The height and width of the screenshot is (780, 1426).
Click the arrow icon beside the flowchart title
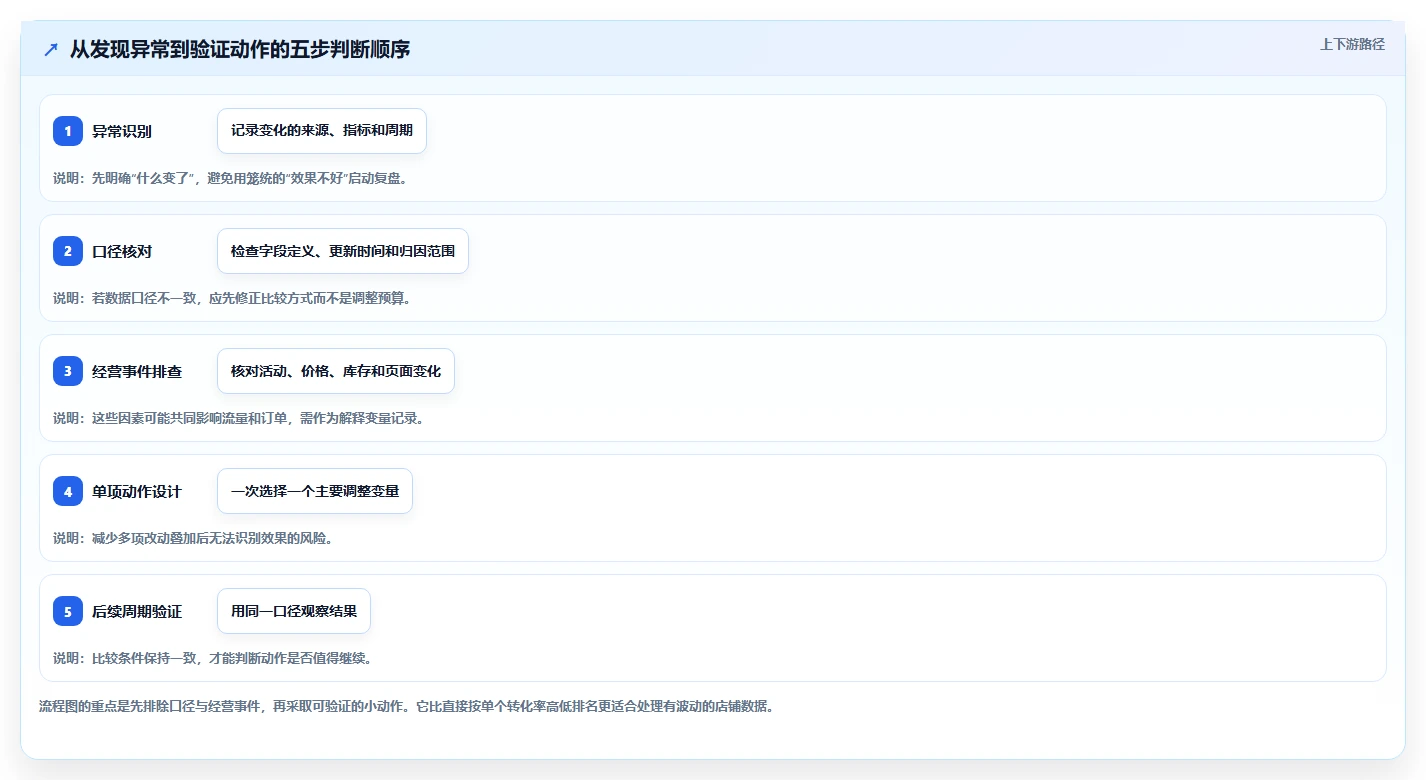[51, 49]
